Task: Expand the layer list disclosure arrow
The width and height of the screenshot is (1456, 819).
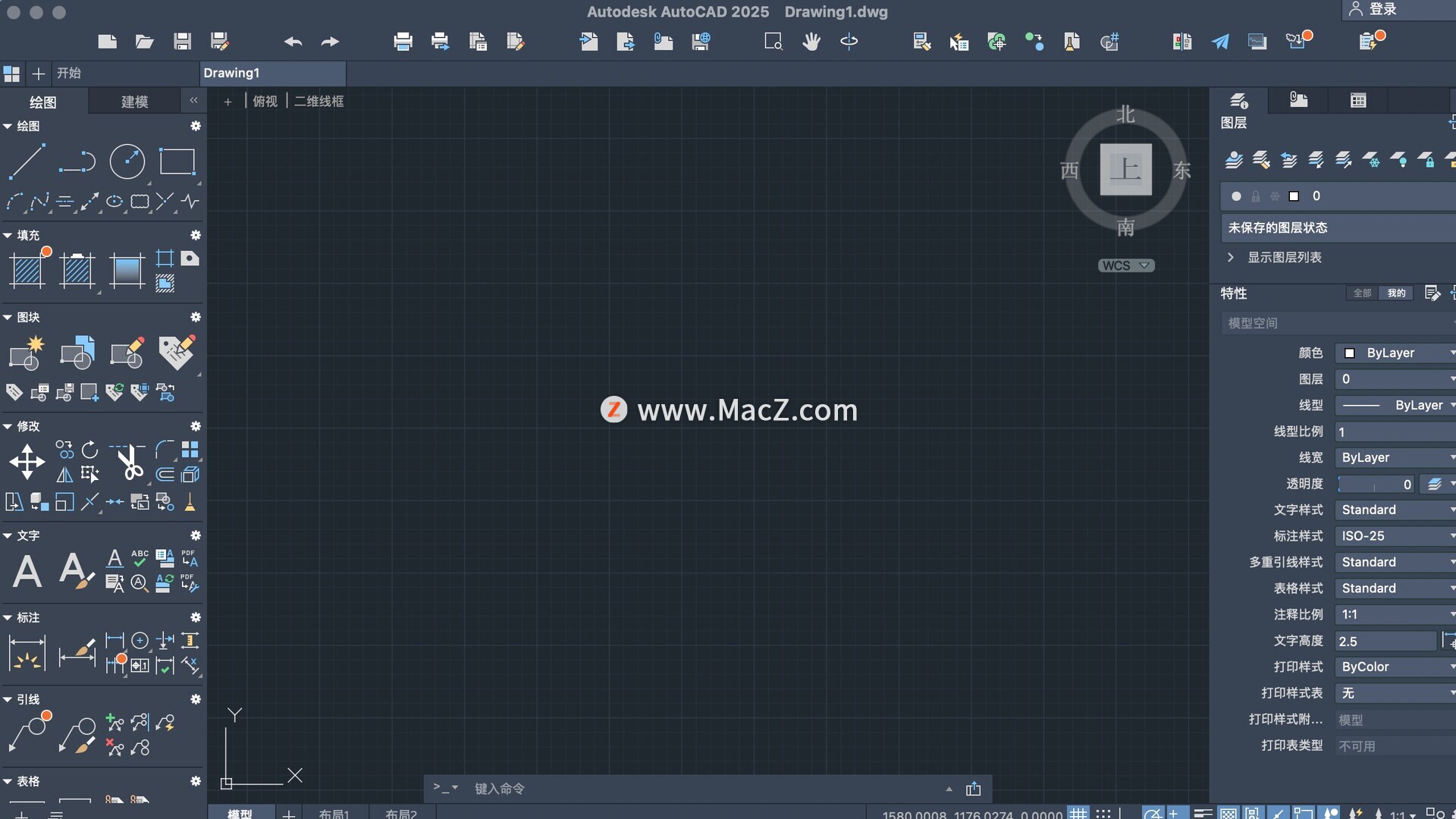Action: pyautogui.click(x=1231, y=258)
